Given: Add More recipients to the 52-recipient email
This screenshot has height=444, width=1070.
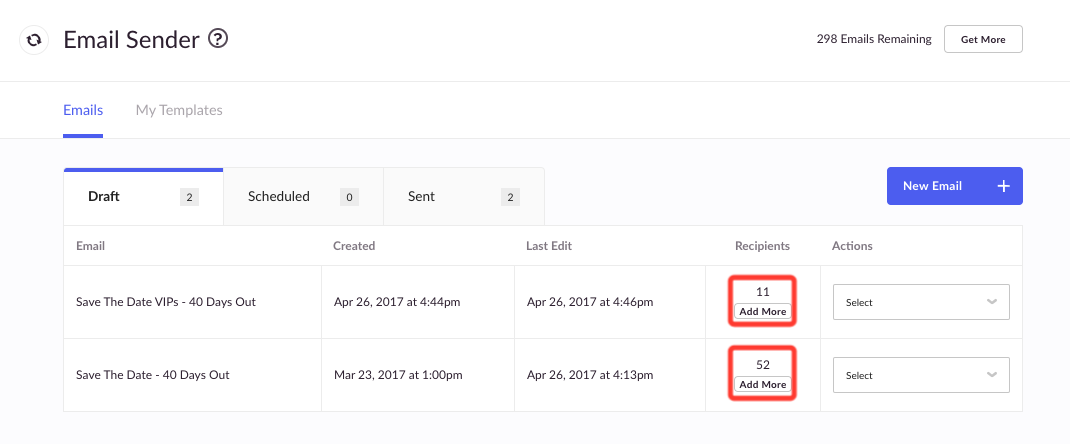Looking at the screenshot, I should (763, 385).
